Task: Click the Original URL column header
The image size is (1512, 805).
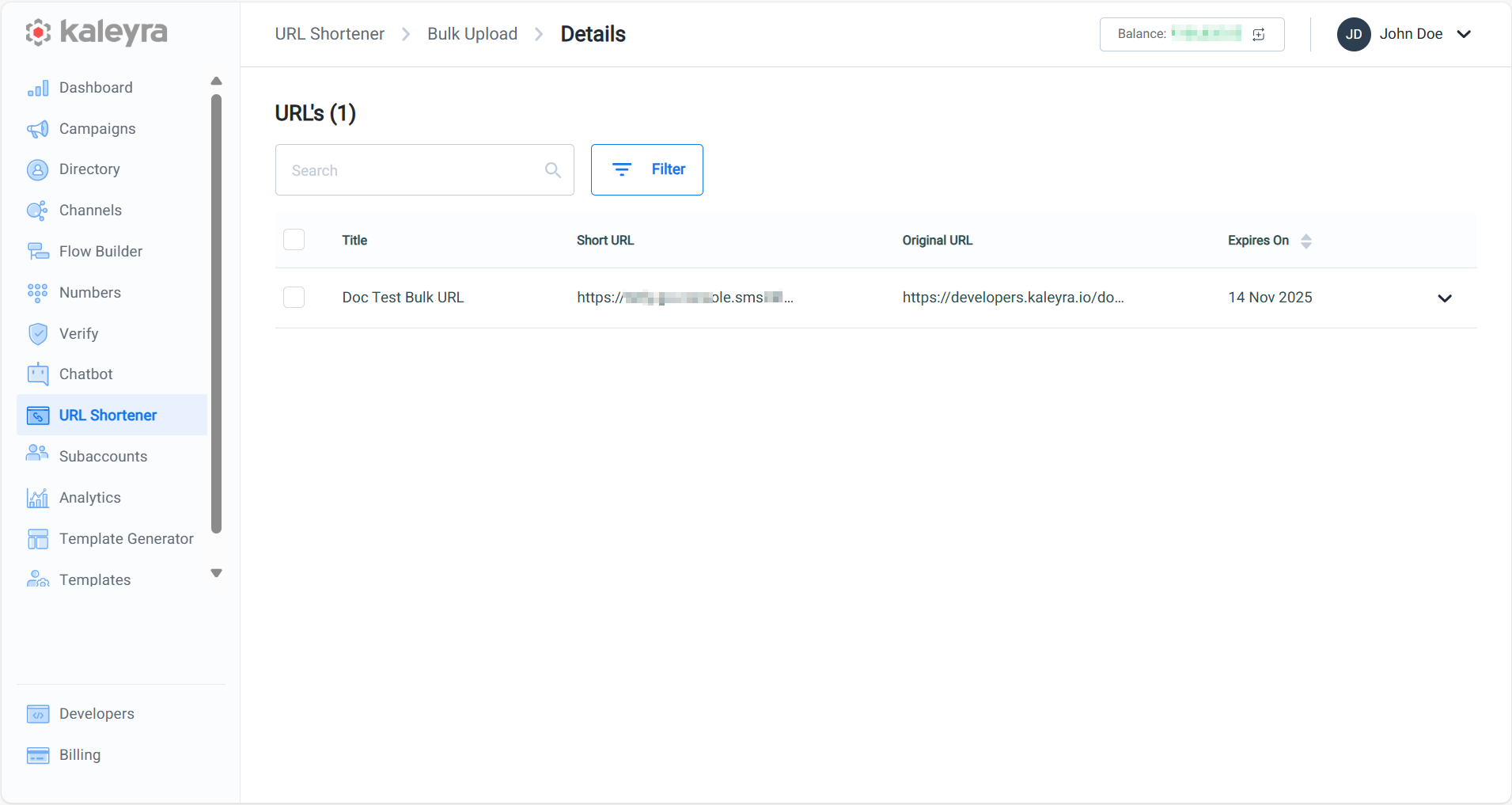Action: pyautogui.click(x=938, y=241)
